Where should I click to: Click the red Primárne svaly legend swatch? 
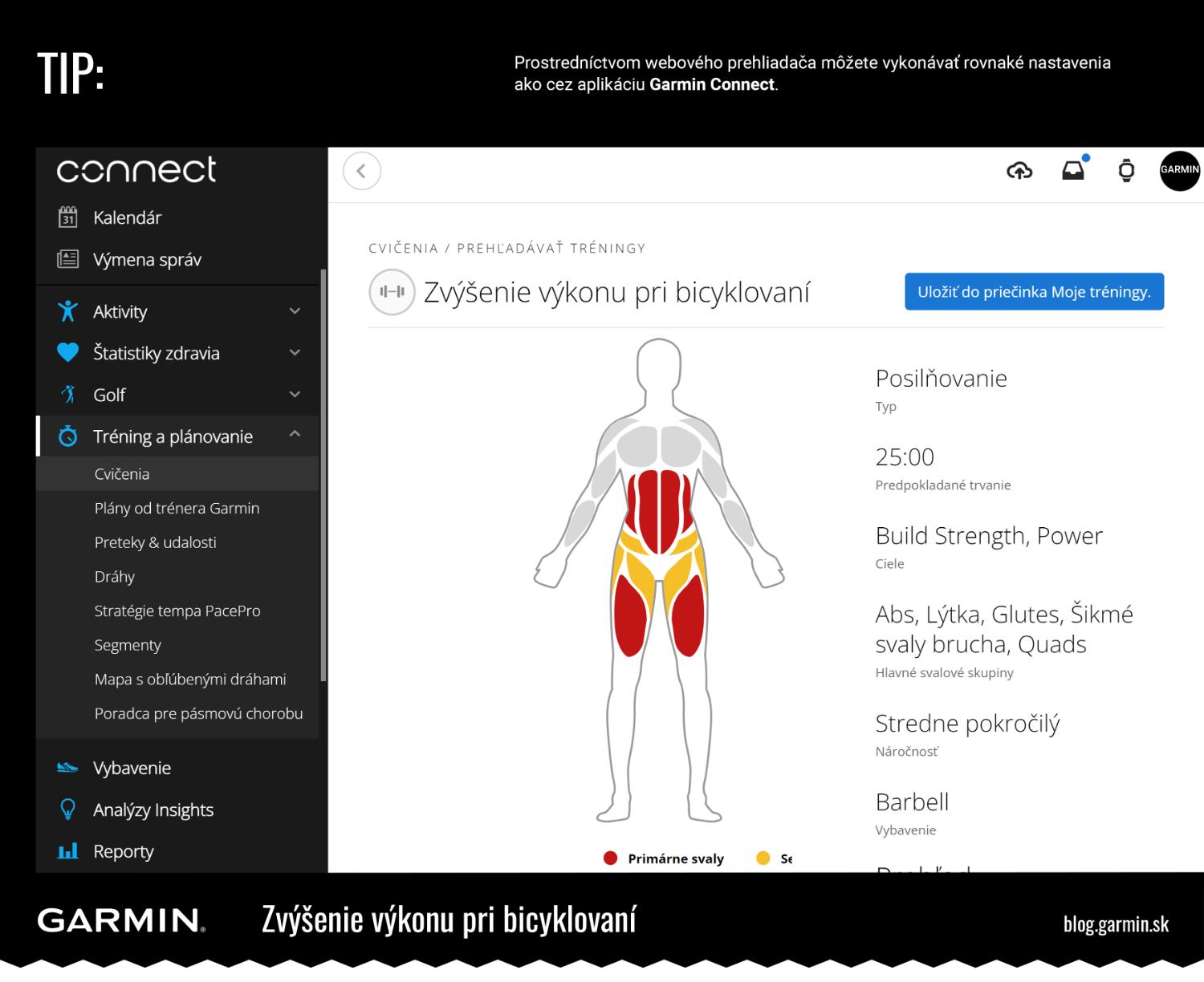coord(610,858)
